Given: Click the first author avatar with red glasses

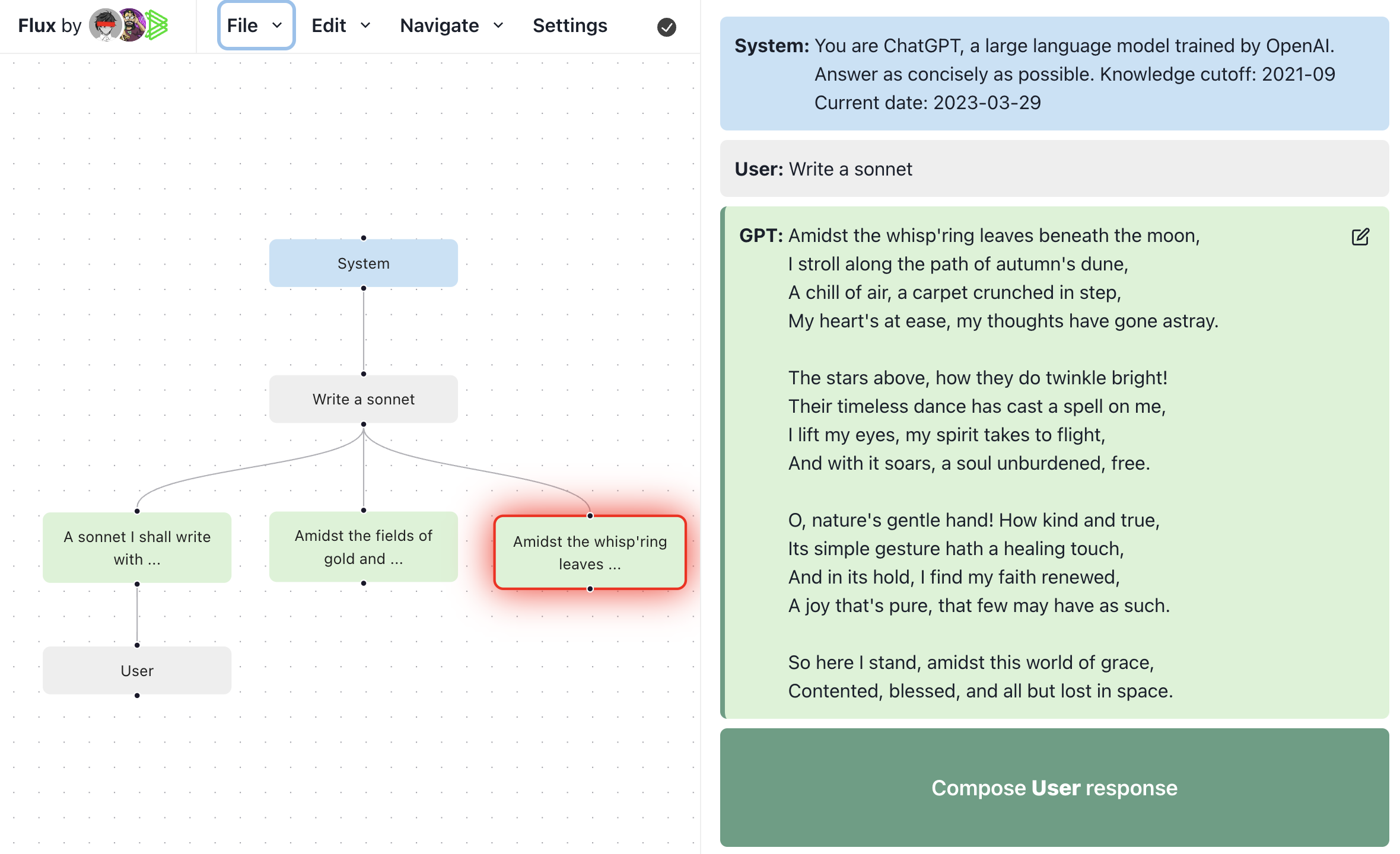Looking at the screenshot, I should tap(105, 26).
